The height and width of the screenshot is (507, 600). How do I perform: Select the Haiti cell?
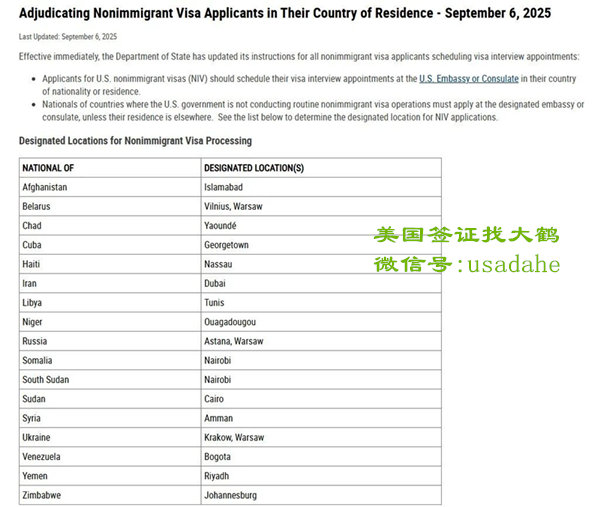point(110,264)
